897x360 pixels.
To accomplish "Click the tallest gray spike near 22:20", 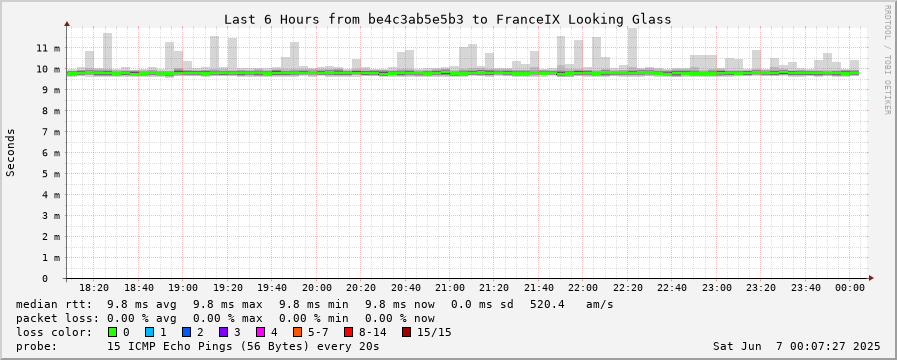I will coord(632,49).
